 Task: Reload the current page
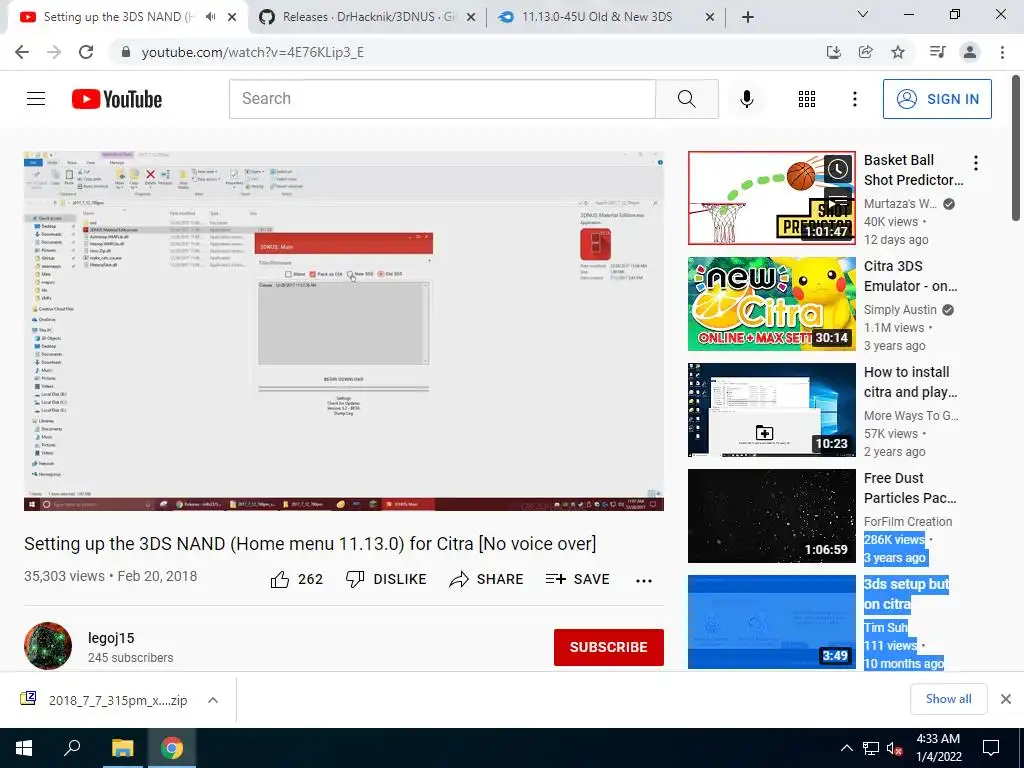(86, 52)
